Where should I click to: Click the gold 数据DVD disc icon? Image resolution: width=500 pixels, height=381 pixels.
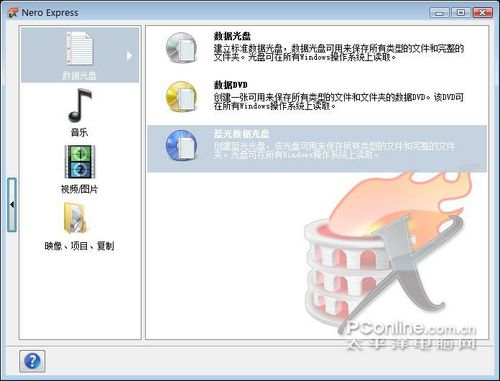point(182,96)
